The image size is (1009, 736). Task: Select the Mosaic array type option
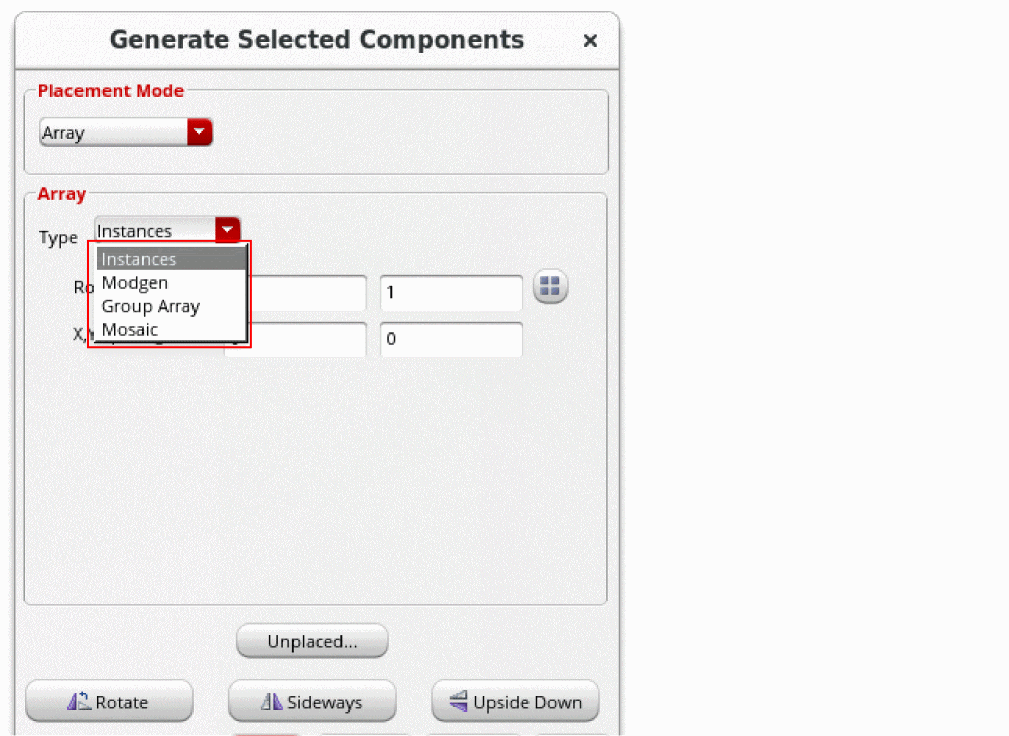click(x=130, y=329)
